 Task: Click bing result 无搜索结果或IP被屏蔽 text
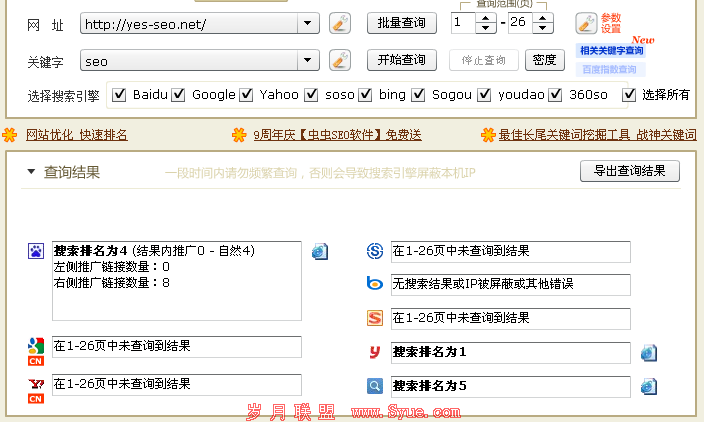pyautogui.click(x=483, y=284)
